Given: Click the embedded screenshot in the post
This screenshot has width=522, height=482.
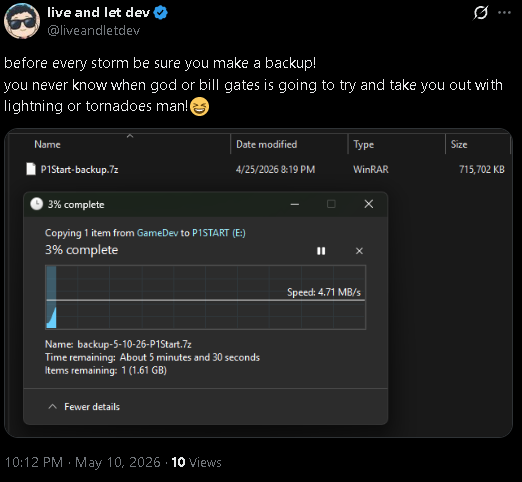Looking at the screenshot, I should click(258, 283).
